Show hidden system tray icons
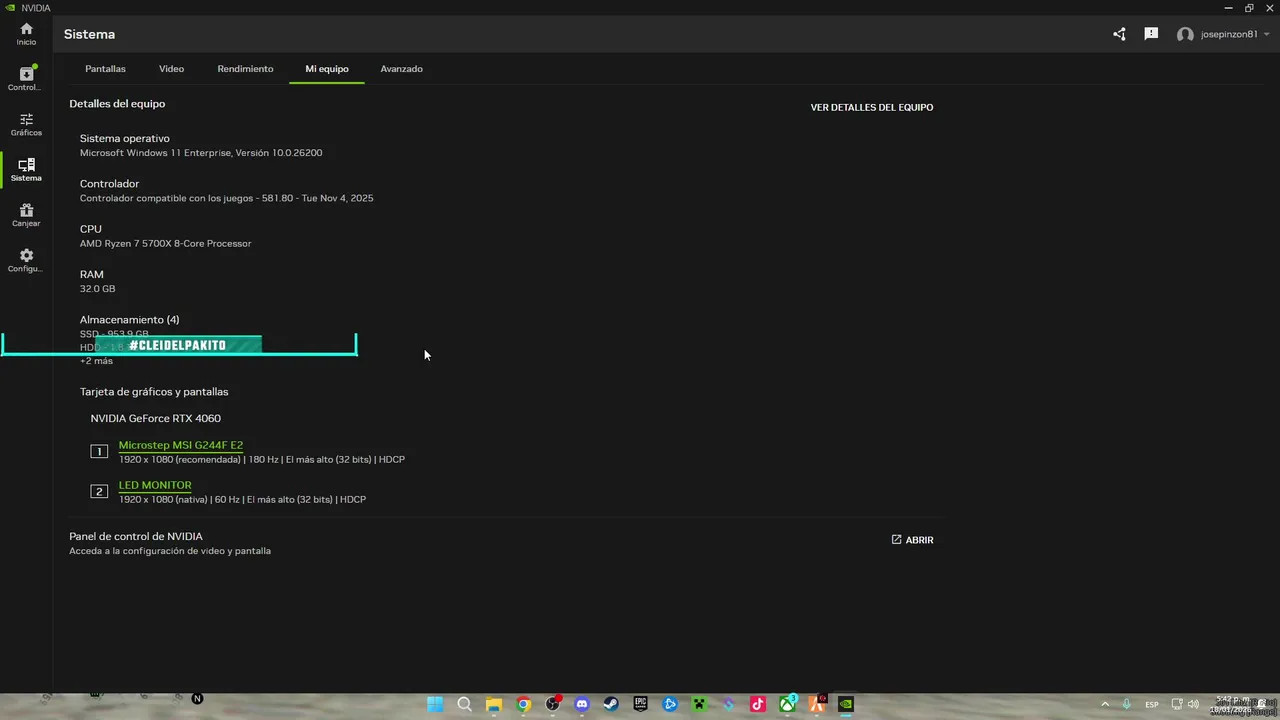 coord(1105,704)
